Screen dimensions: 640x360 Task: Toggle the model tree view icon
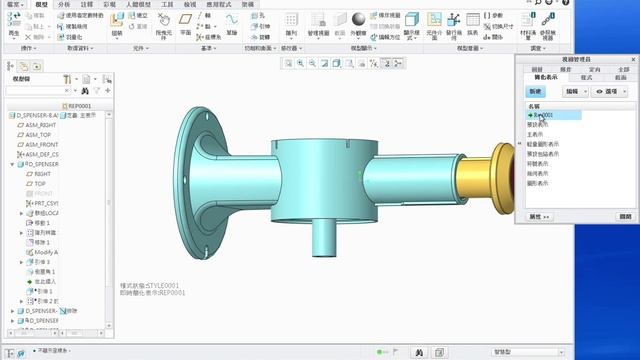pos(10,66)
